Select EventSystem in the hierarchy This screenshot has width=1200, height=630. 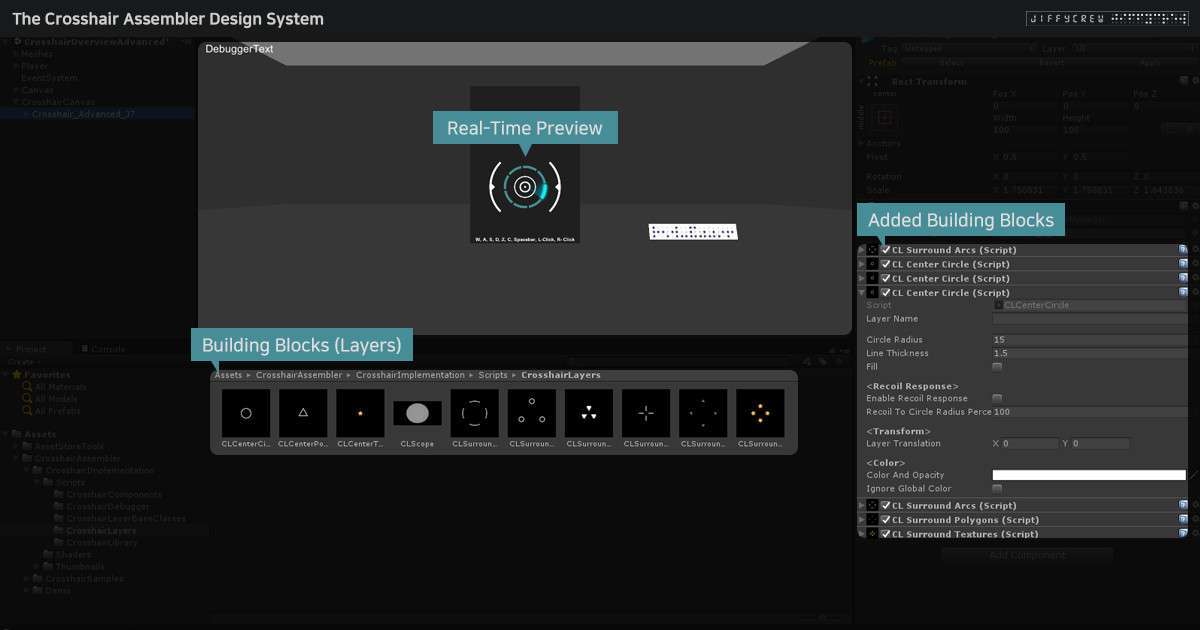(49, 78)
